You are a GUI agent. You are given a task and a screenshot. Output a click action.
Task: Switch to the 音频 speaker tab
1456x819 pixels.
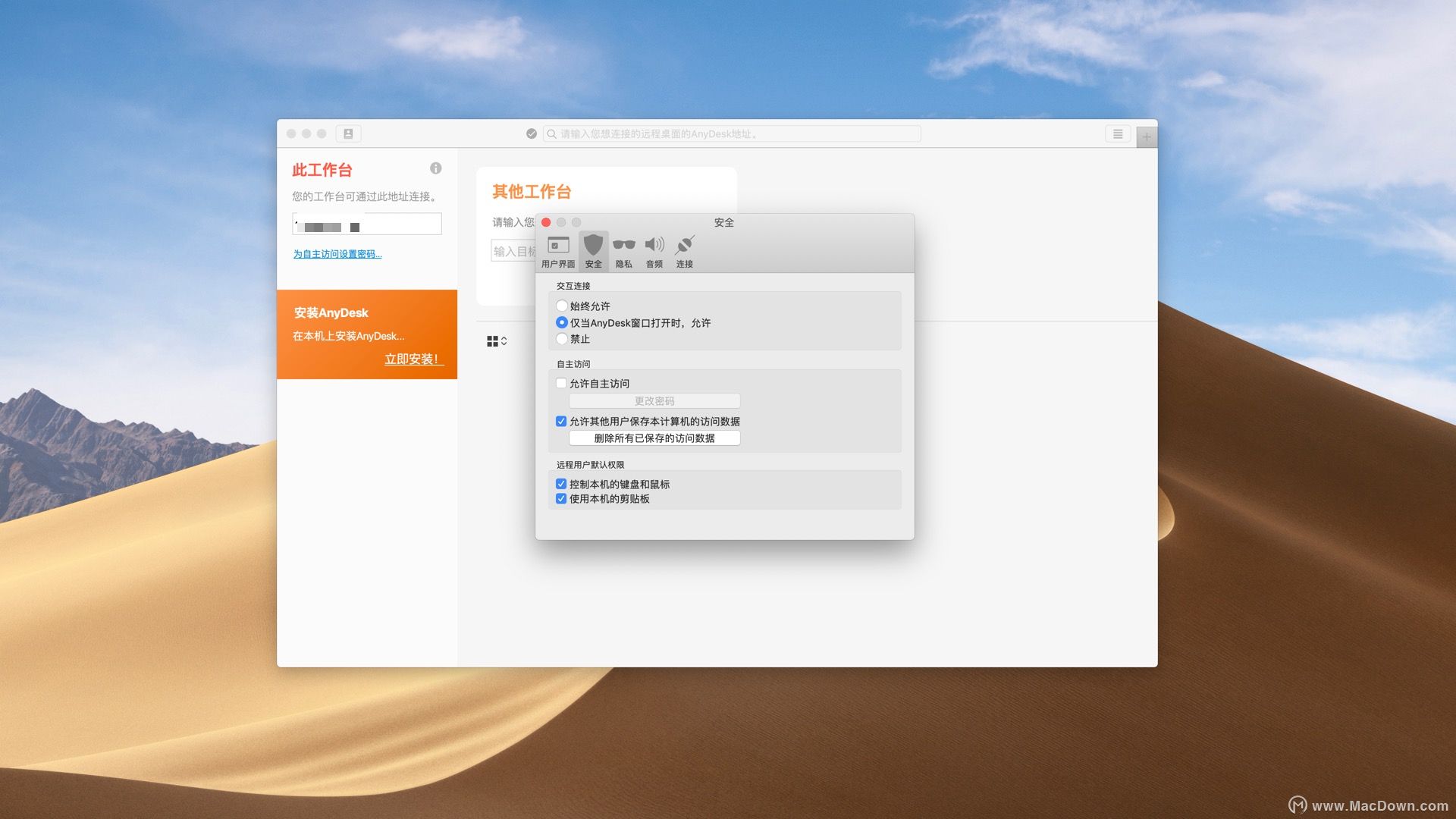pyautogui.click(x=654, y=252)
